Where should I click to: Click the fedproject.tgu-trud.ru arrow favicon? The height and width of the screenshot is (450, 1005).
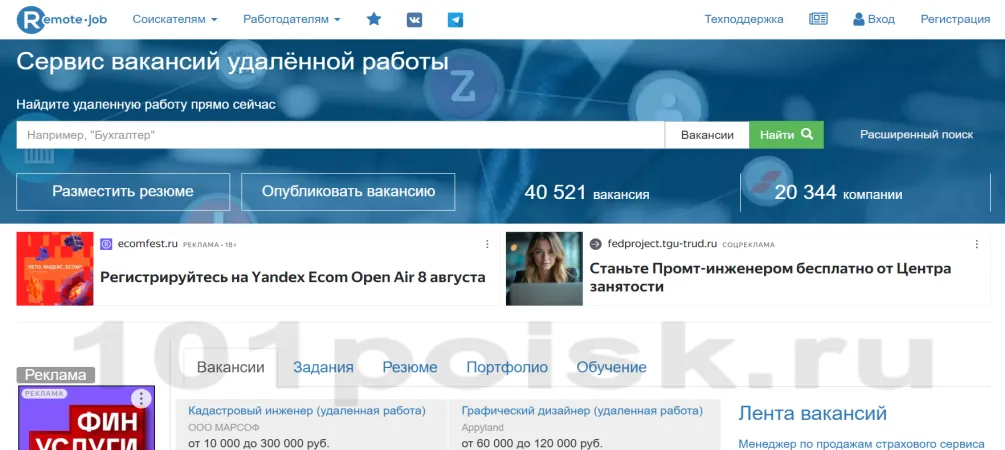coord(595,244)
